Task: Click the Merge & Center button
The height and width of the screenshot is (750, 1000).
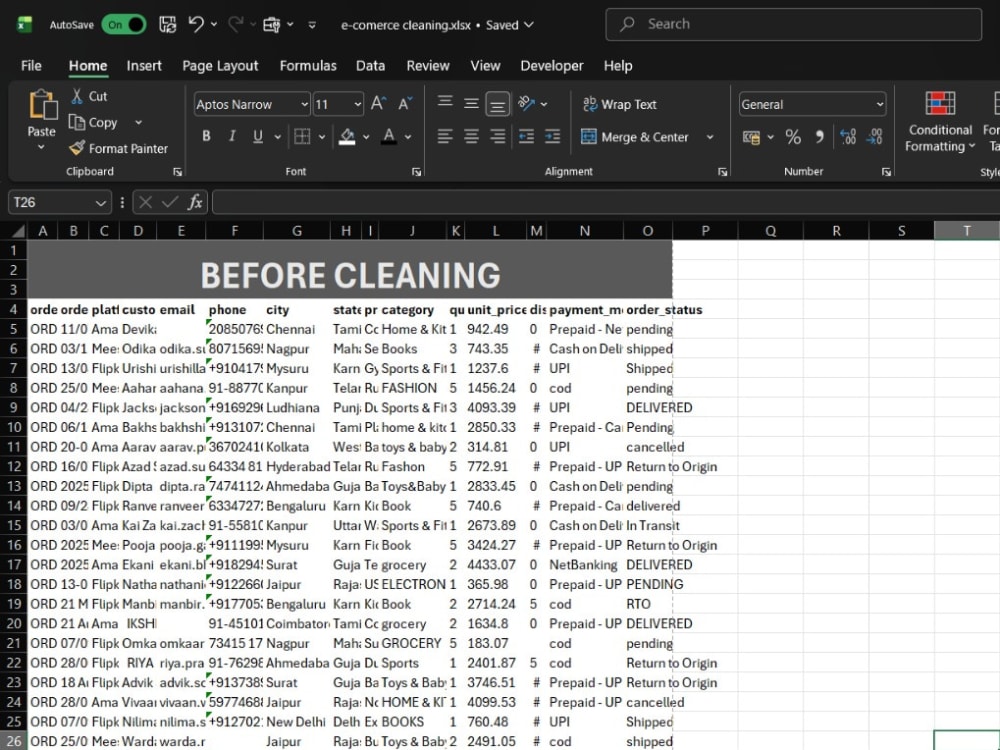Action: 635,136
